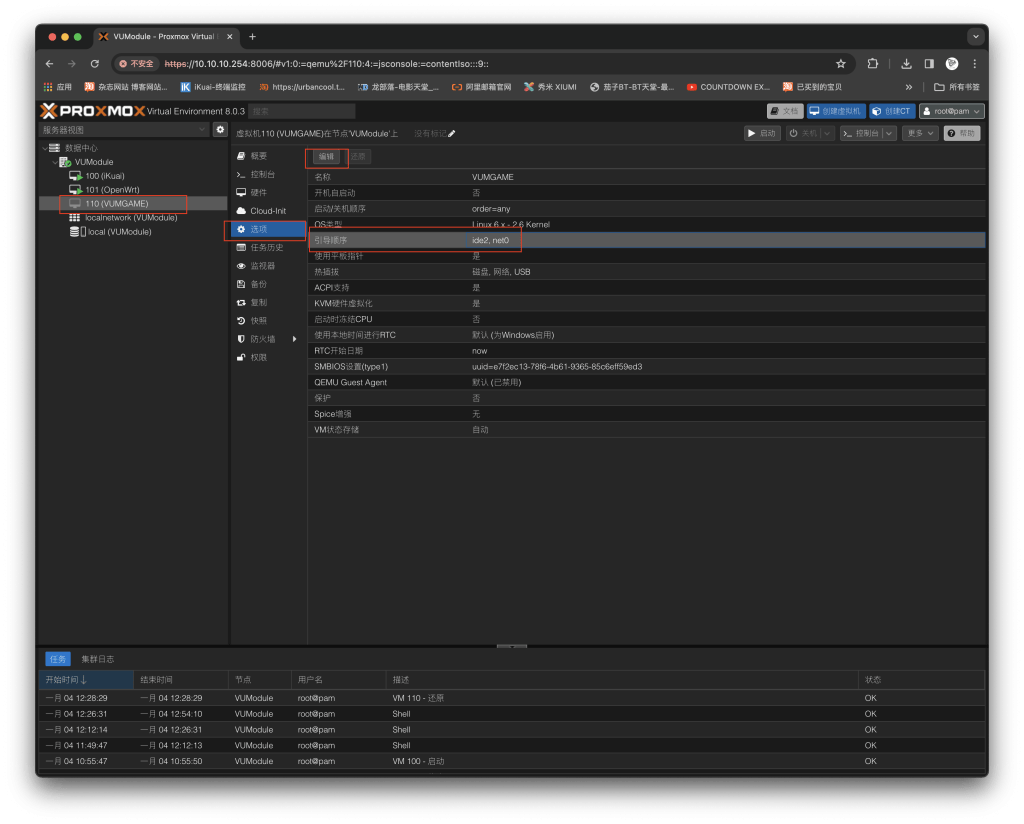Open the server view settings gear

220,130
